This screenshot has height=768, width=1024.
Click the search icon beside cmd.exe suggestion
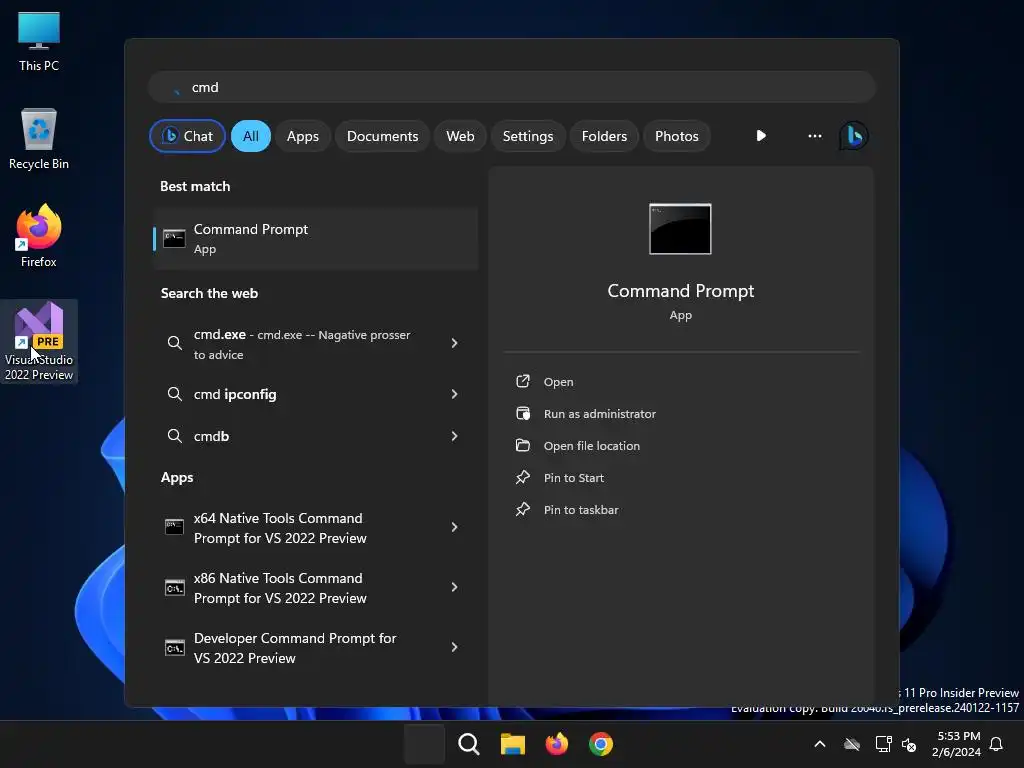[x=174, y=343]
